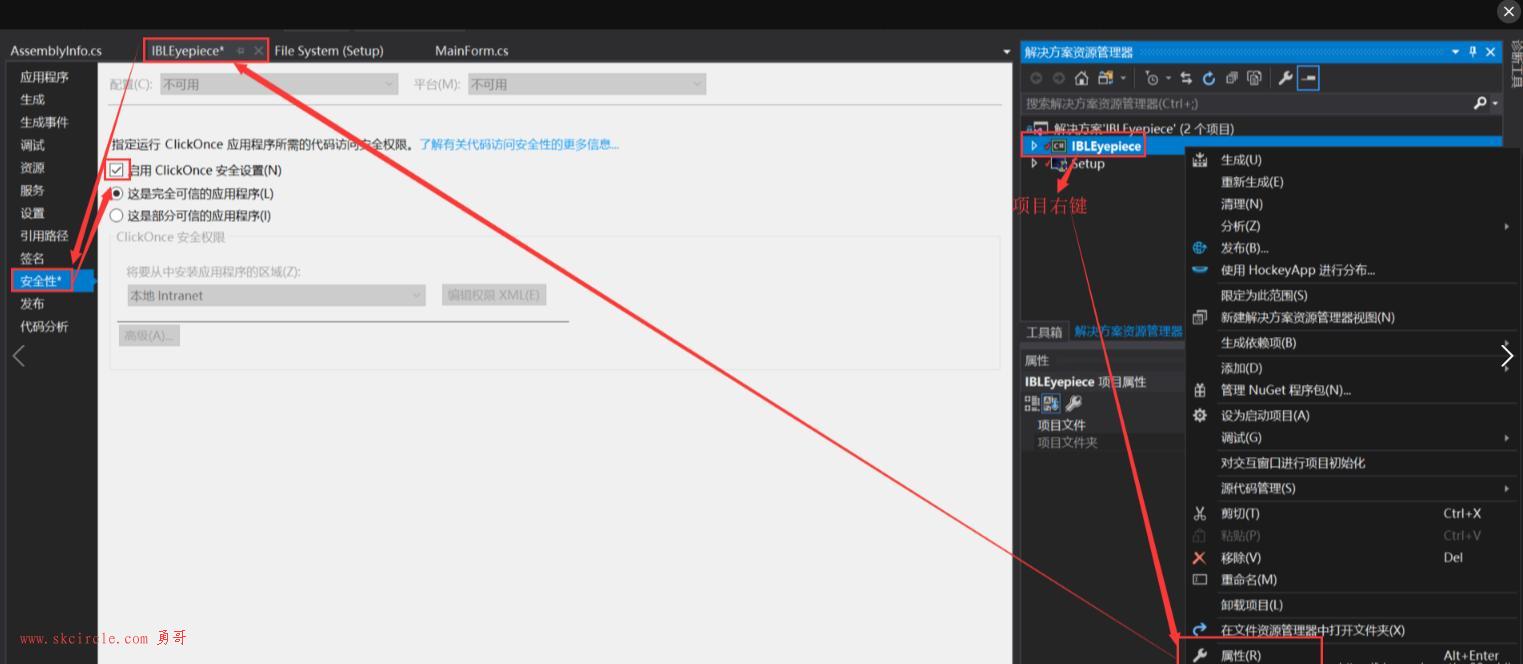Click the alphabetical sort icon in Properties panel
This screenshot has height=664, width=1523.
1052,403
